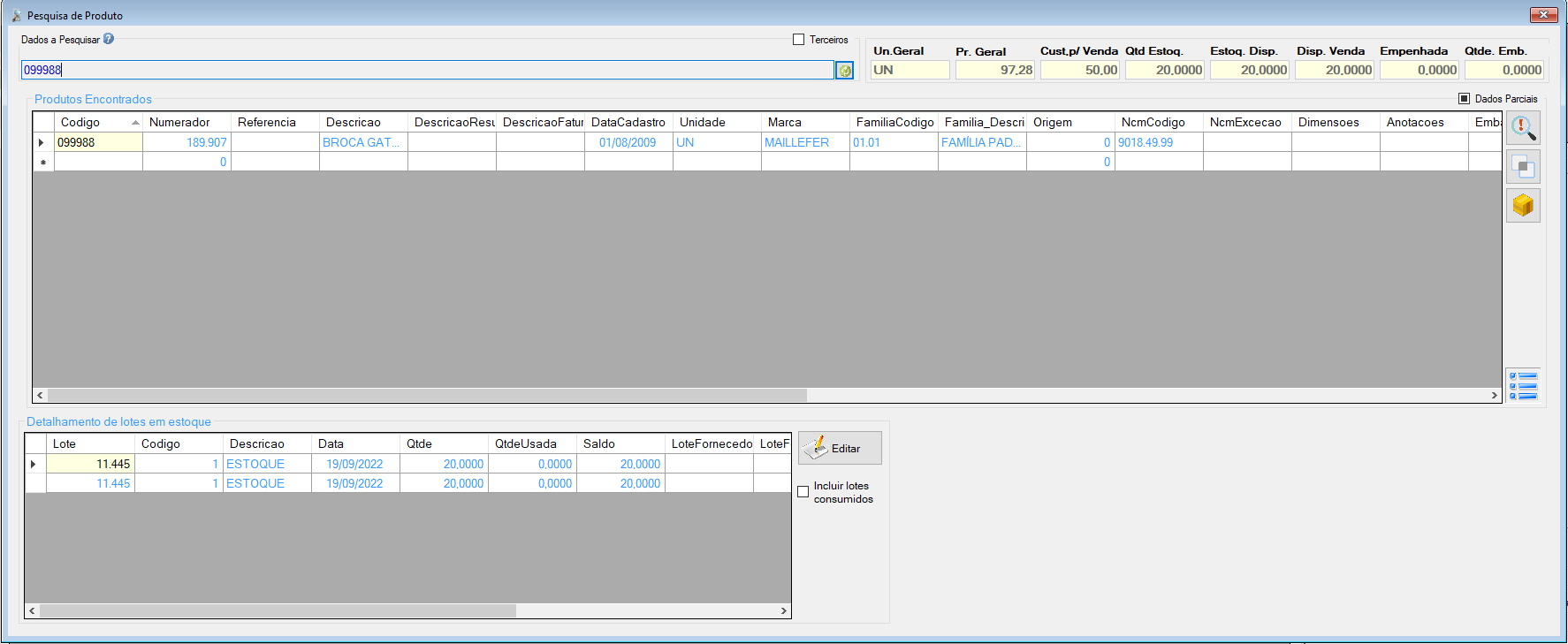Click the yellow box package icon
1568x644 pixels.
click(1523, 206)
